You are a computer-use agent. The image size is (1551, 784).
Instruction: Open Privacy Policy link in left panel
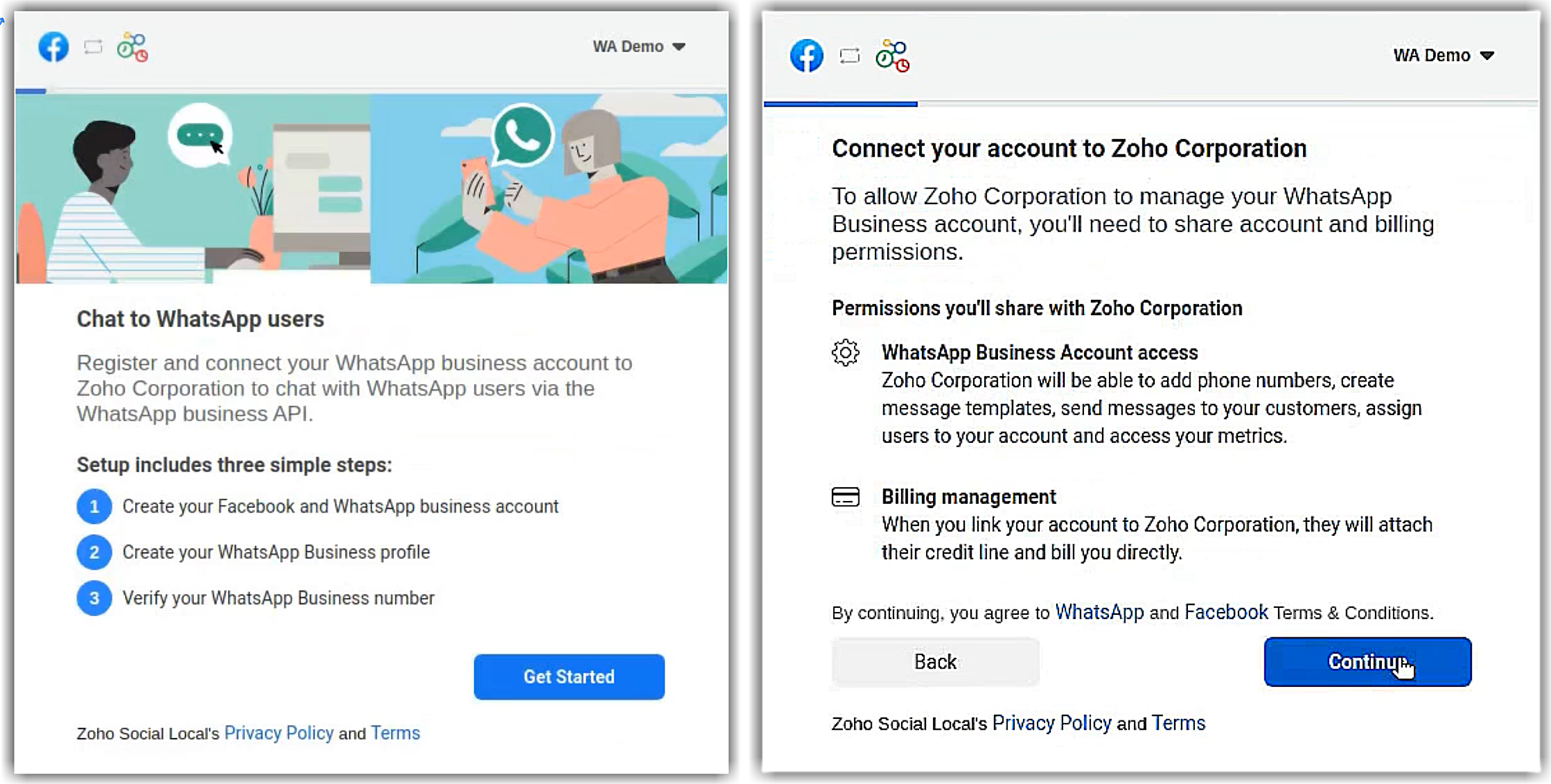pos(278,734)
